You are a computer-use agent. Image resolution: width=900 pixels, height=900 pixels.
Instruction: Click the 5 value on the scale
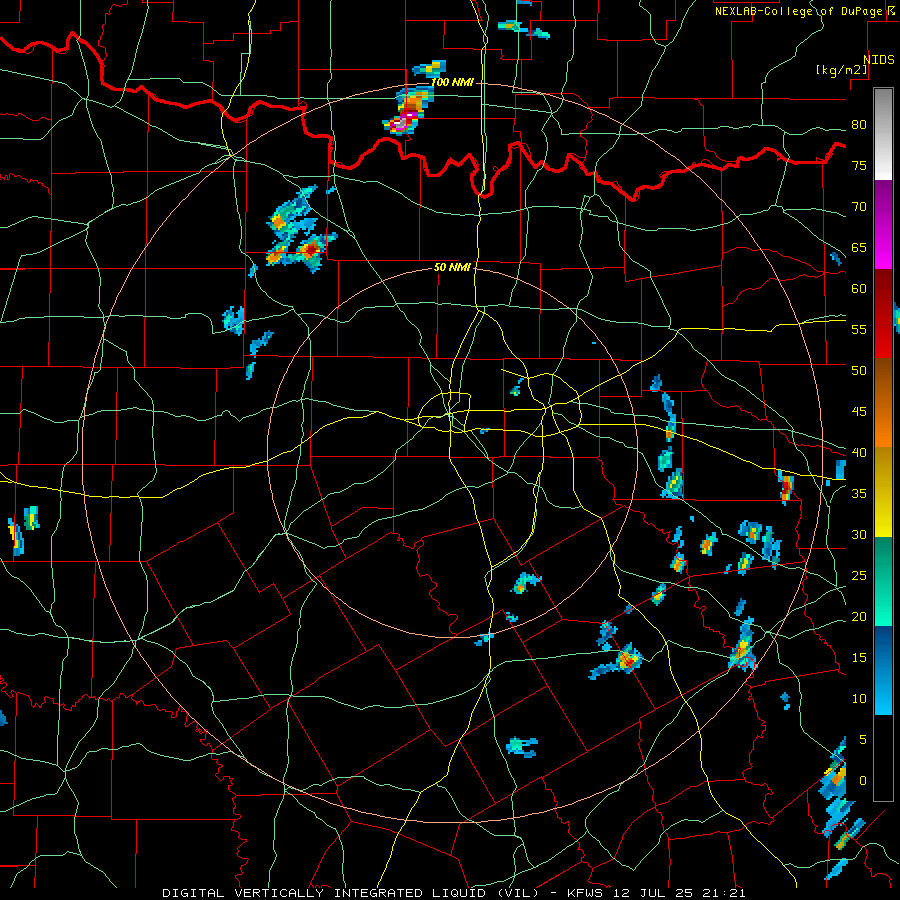863,739
